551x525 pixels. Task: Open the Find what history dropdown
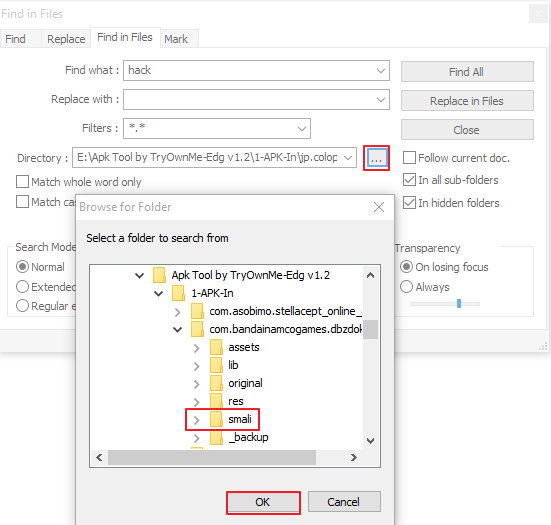(x=381, y=71)
